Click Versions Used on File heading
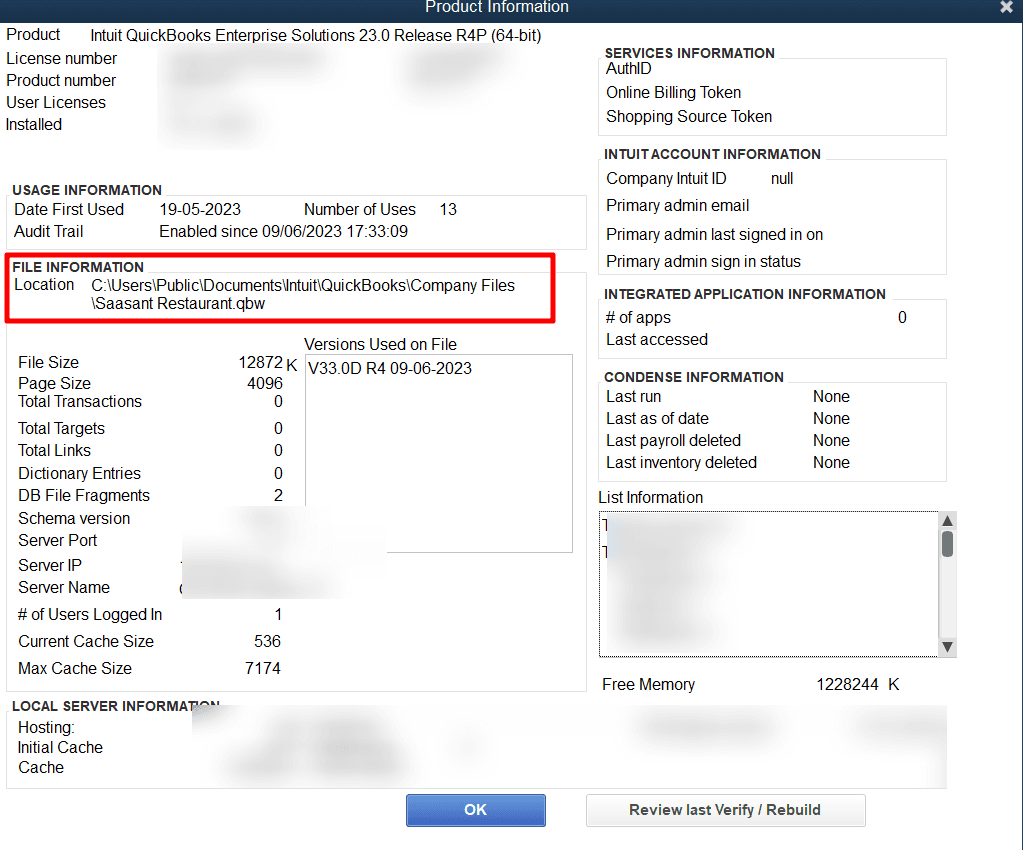The image size is (1023, 850). point(380,344)
